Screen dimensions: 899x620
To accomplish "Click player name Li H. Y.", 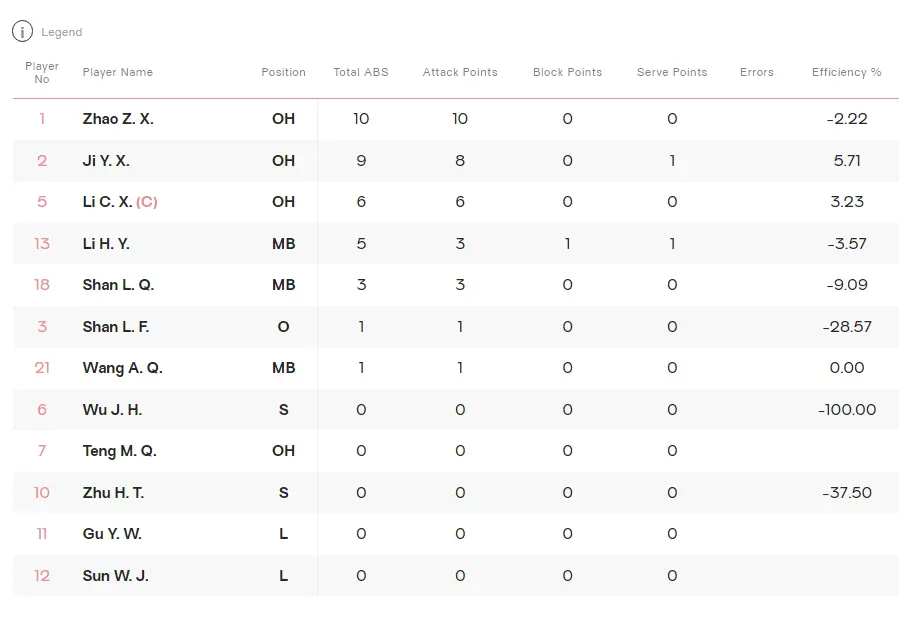I will 106,244.
